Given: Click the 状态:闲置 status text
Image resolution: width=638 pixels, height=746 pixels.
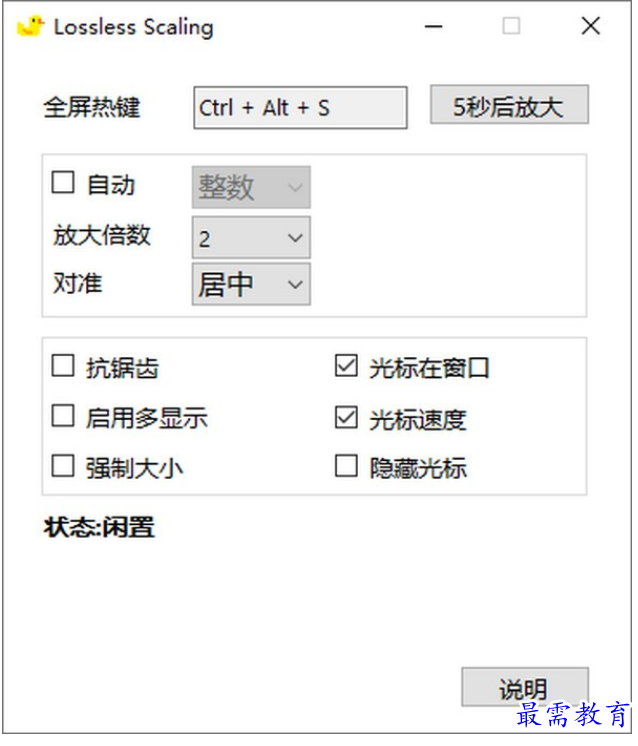Looking at the screenshot, I should tap(99, 527).
